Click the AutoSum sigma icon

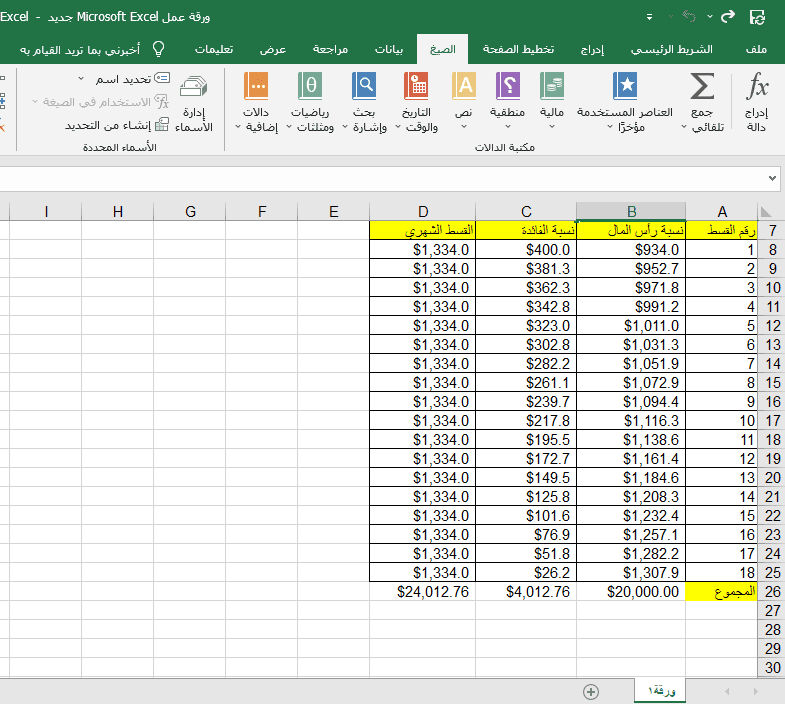coord(702,86)
